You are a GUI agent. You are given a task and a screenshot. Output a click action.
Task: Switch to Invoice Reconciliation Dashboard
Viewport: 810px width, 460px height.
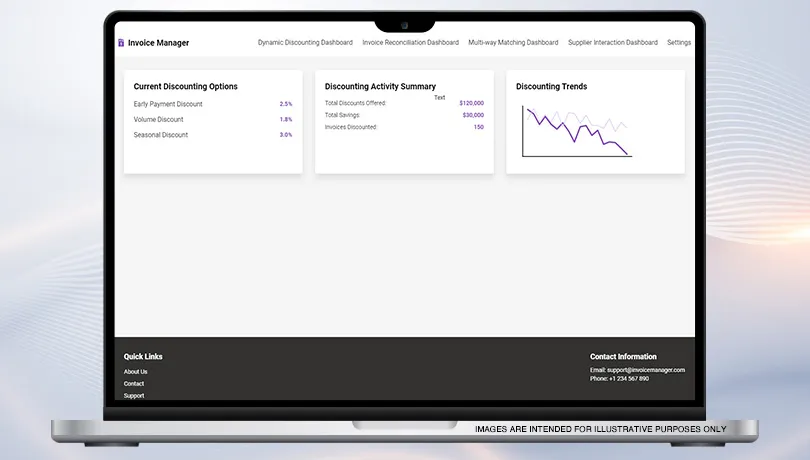410,43
